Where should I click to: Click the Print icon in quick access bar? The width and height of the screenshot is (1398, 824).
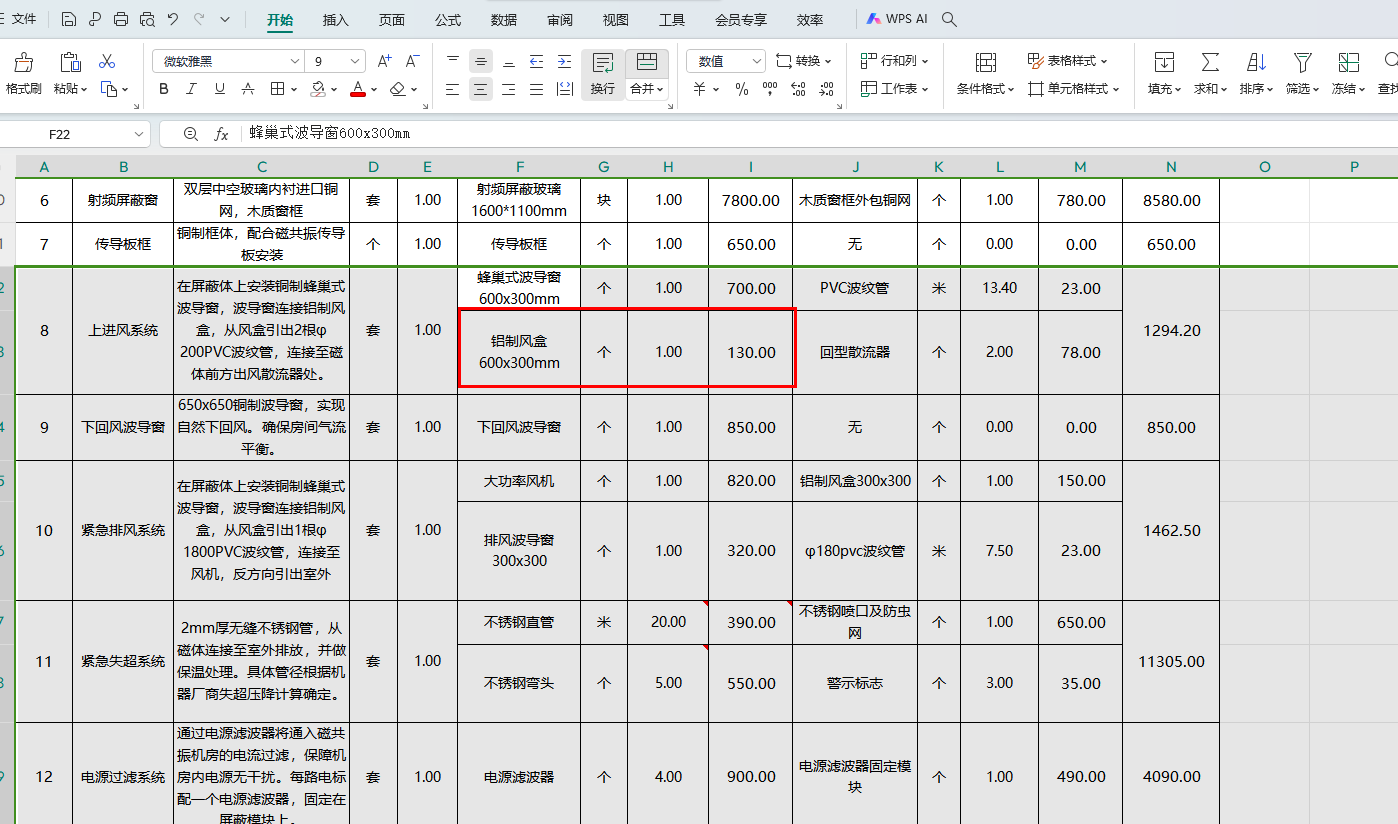click(x=121, y=19)
